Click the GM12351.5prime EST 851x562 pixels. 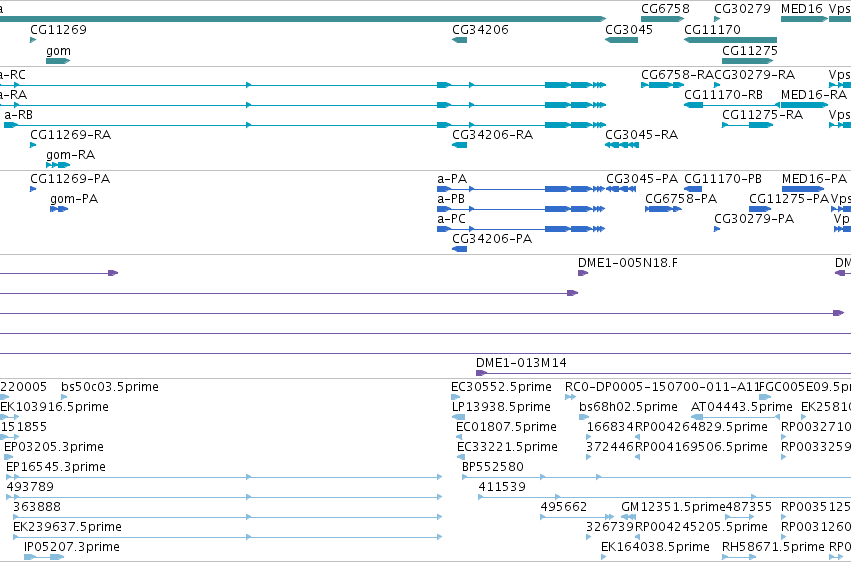coord(628,517)
